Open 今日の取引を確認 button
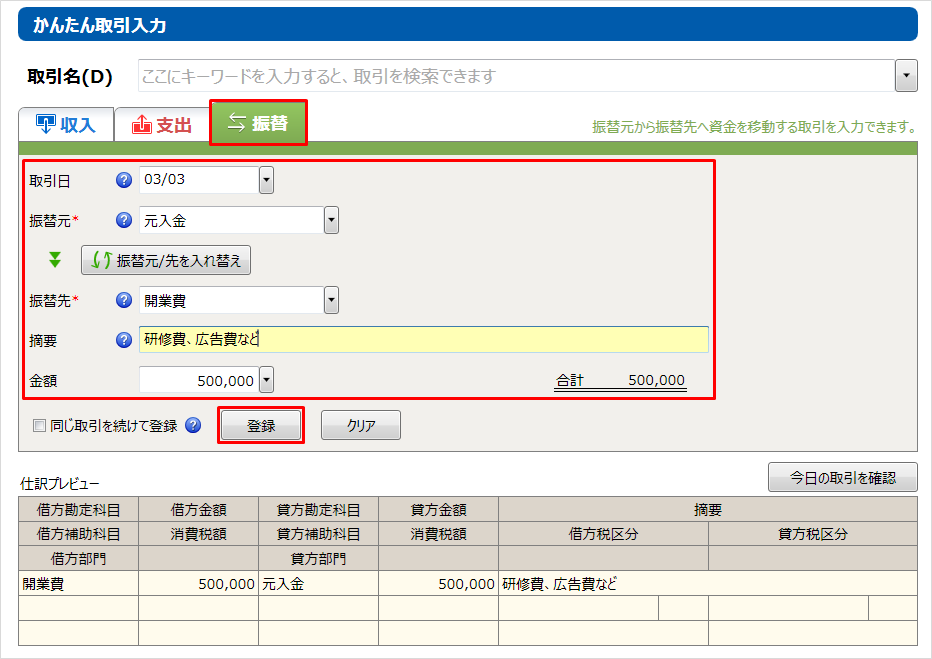Viewport: 932px width, 659px height. [x=842, y=477]
